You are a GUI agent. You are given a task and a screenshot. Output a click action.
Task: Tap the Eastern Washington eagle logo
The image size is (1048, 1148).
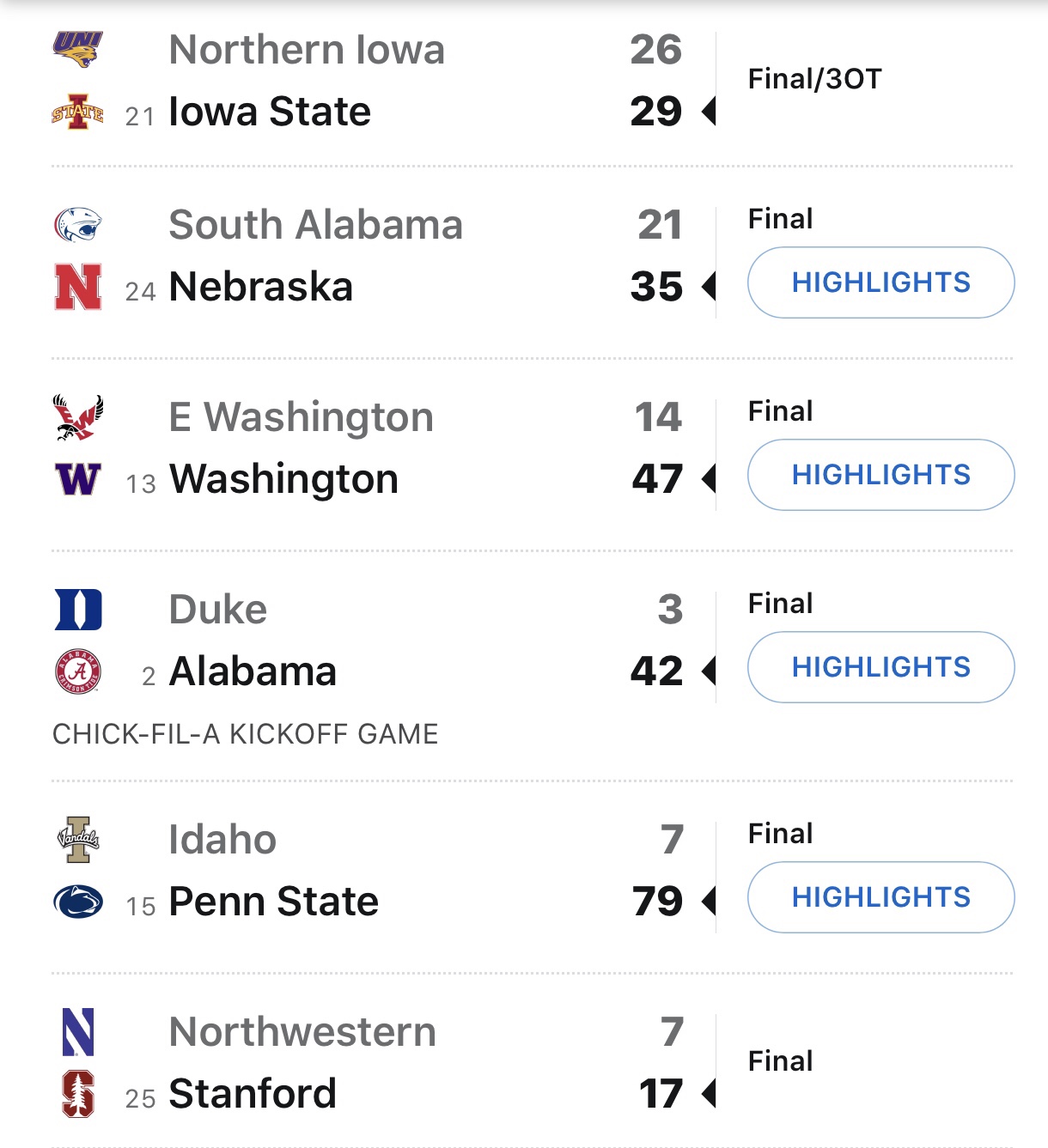coord(78,417)
